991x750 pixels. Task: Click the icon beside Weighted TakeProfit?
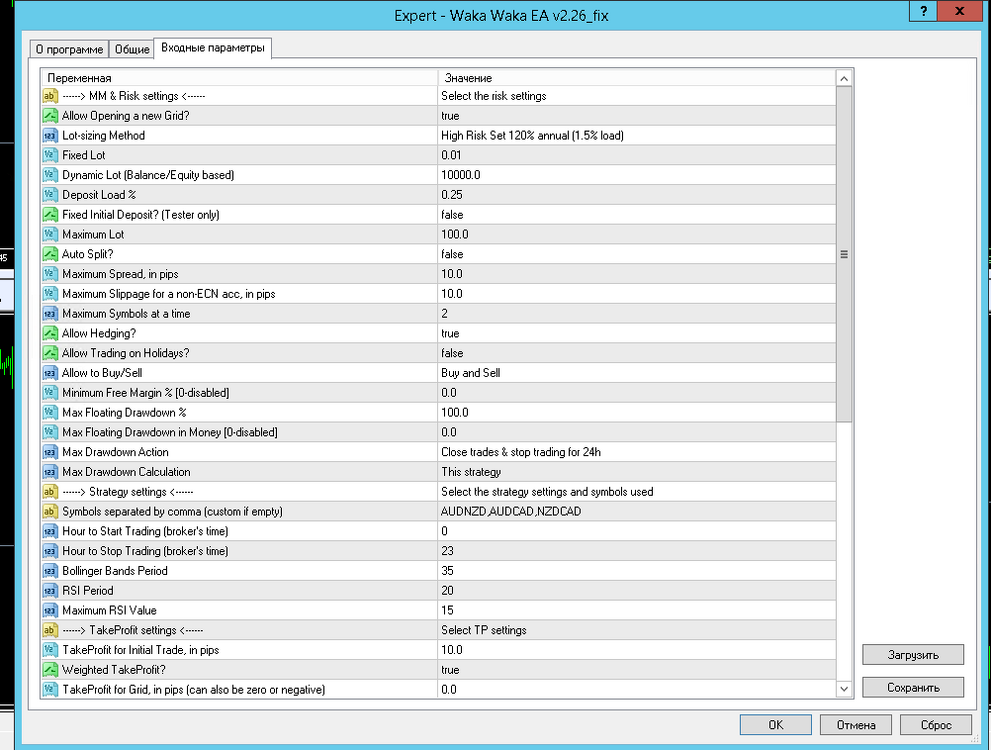pyautogui.click(x=50, y=670)
